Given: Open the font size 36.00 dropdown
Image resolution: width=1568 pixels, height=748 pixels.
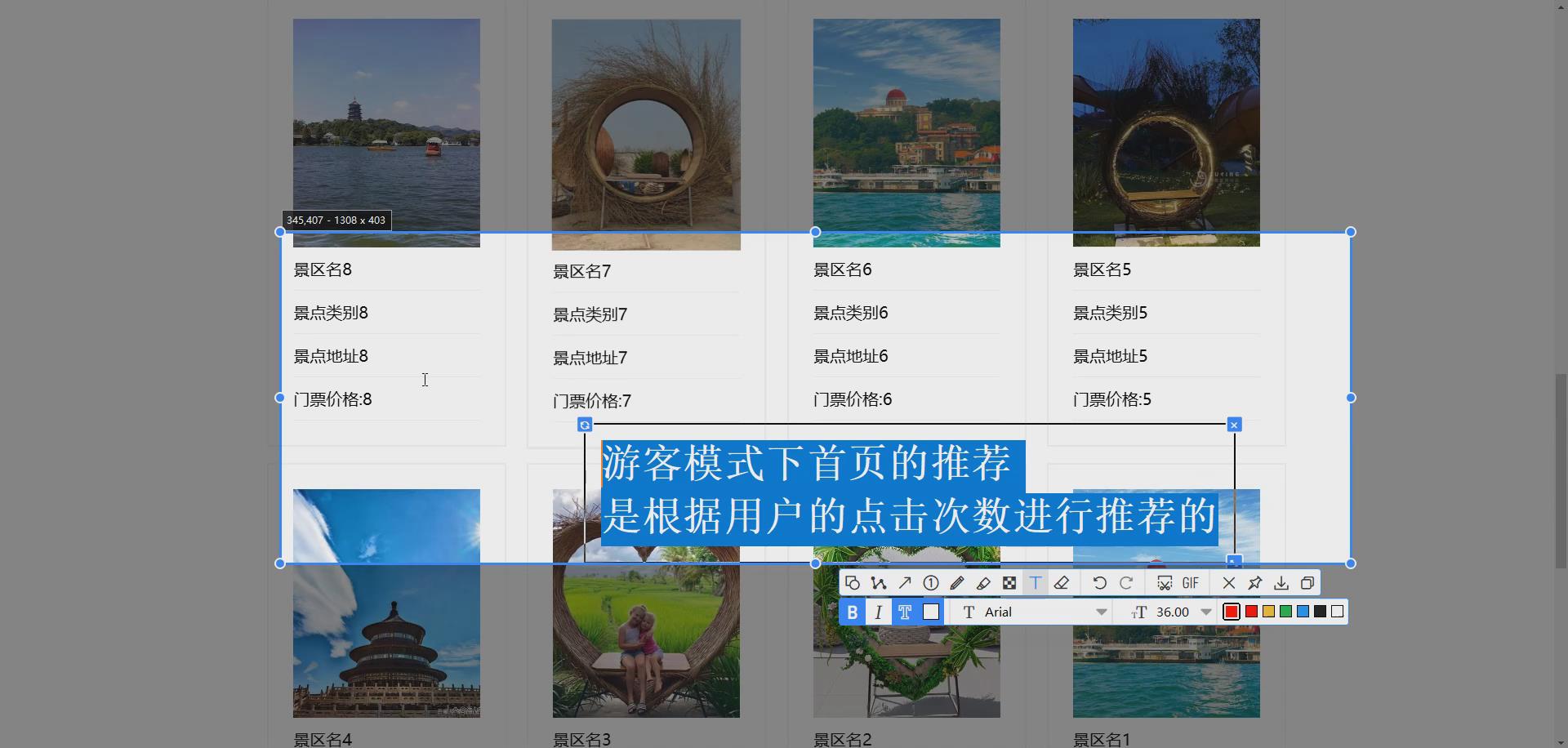Looking at the screenshot, I should 1172,612.
